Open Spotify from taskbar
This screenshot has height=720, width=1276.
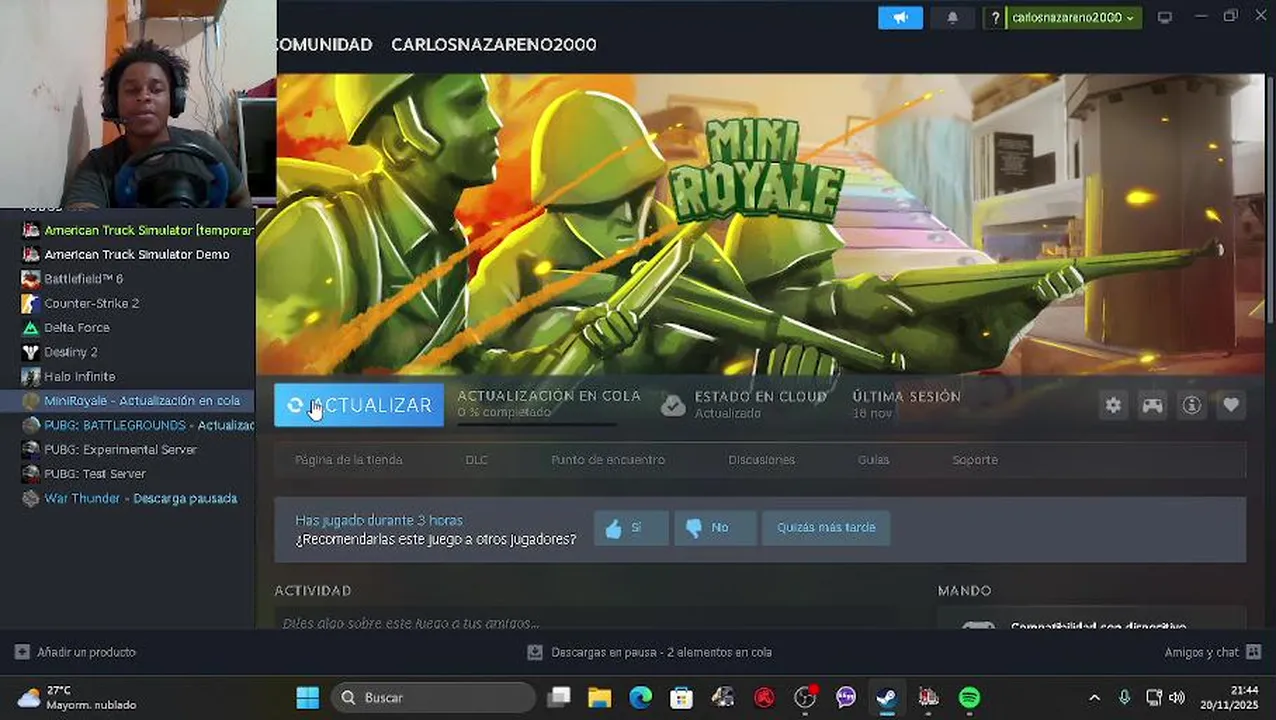pos(969,697)
